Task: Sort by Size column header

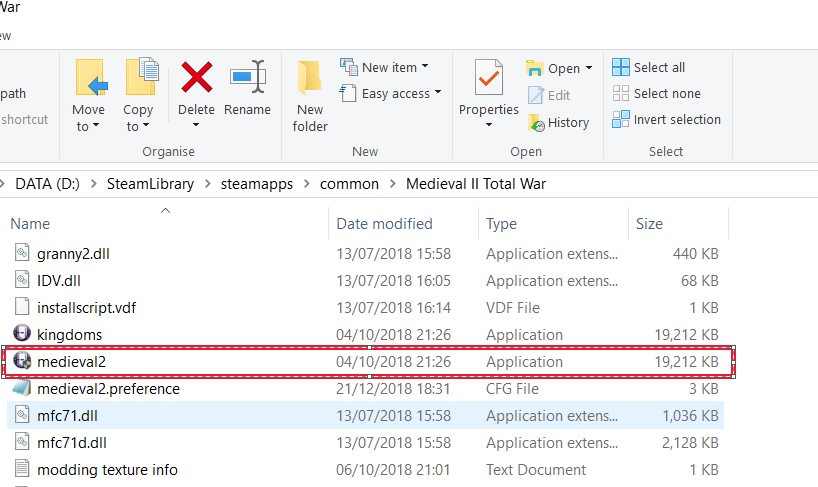Action: [649, 224]
